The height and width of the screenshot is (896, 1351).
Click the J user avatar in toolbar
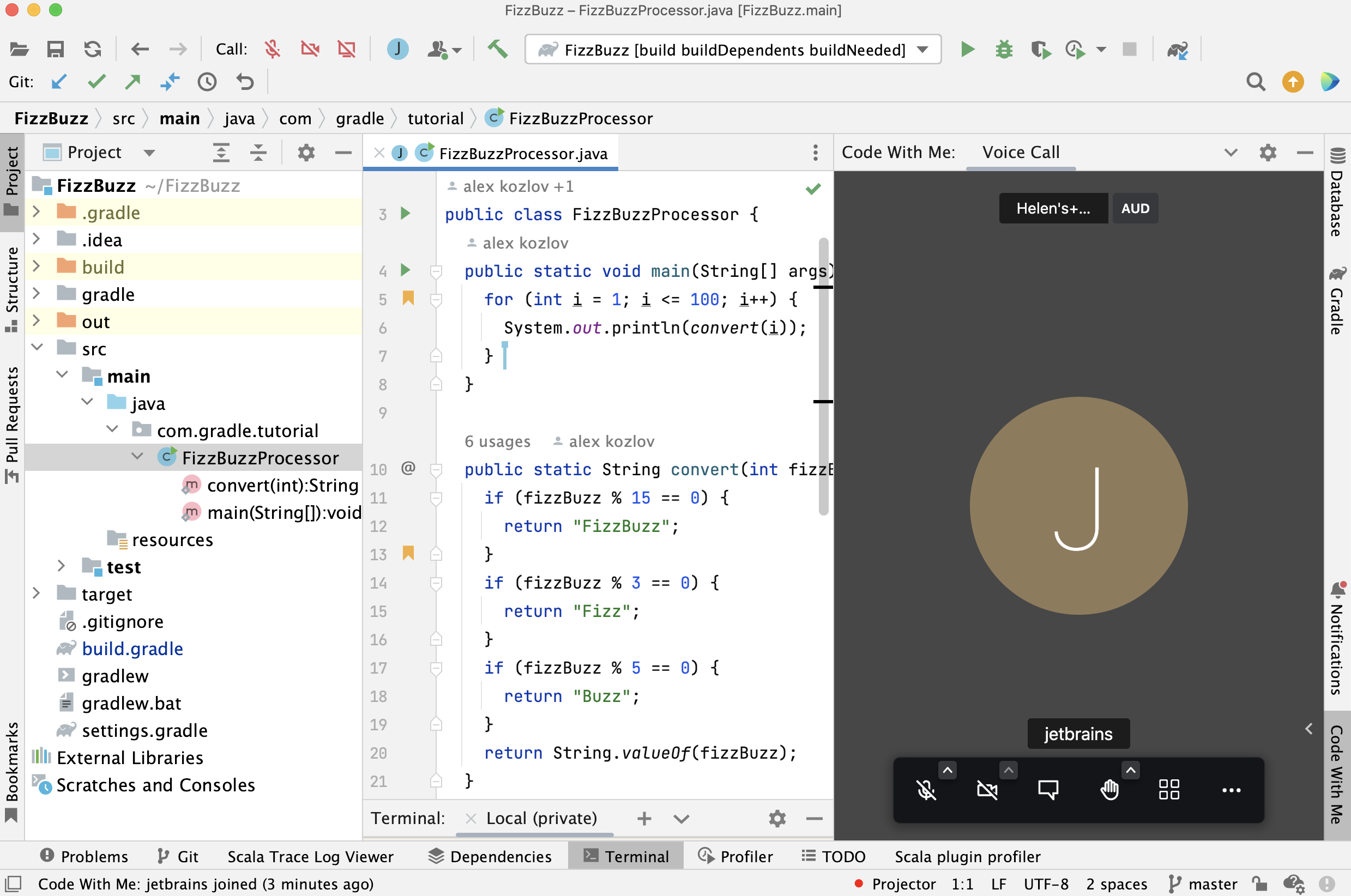[x=398, y=49]
